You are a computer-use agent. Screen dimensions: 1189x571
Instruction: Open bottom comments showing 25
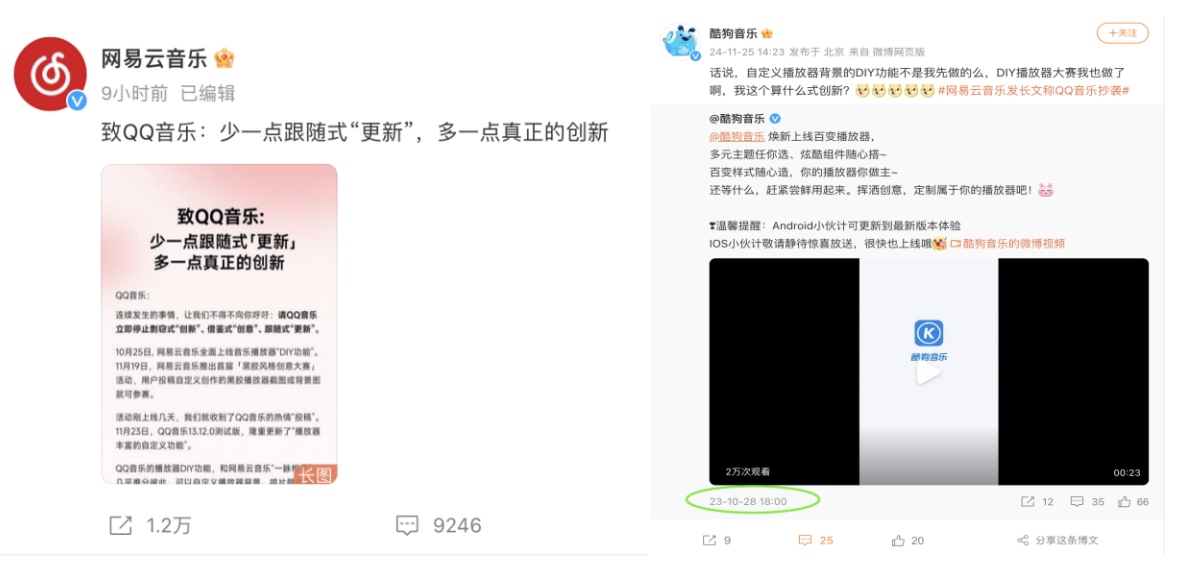[x=806, y=541]
